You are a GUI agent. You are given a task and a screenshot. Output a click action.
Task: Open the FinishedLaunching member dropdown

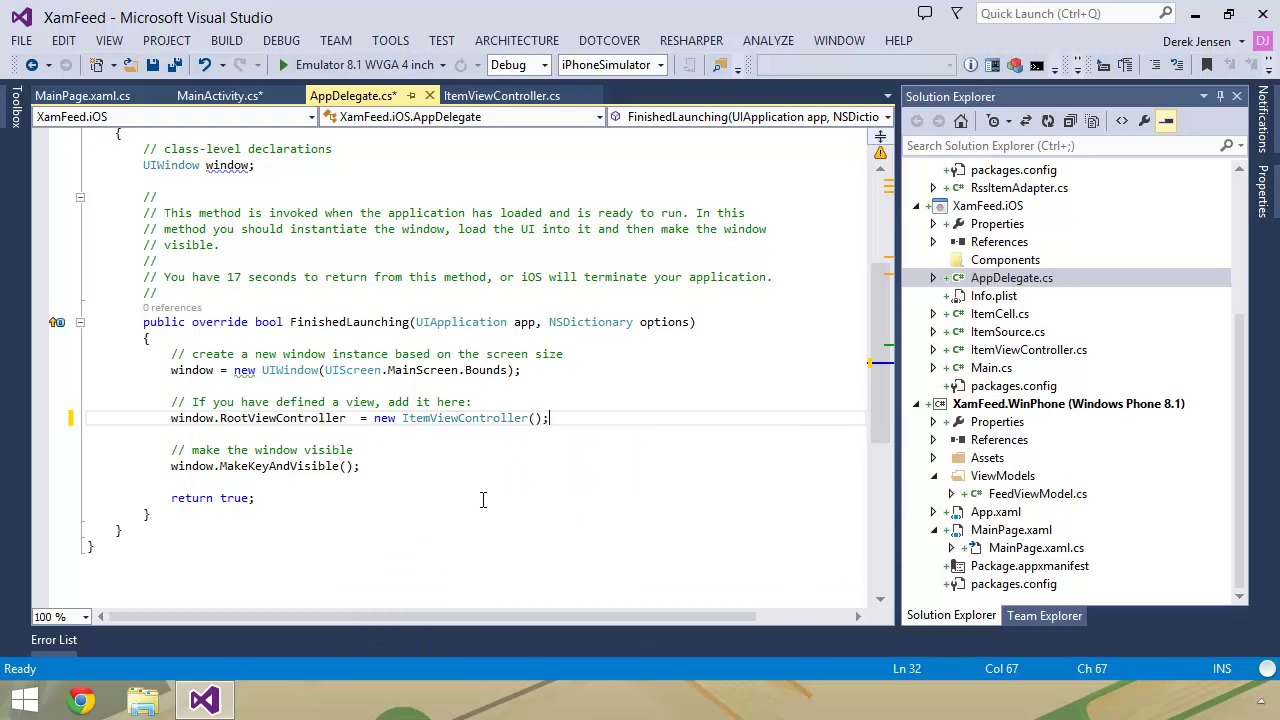coord(887,117)
